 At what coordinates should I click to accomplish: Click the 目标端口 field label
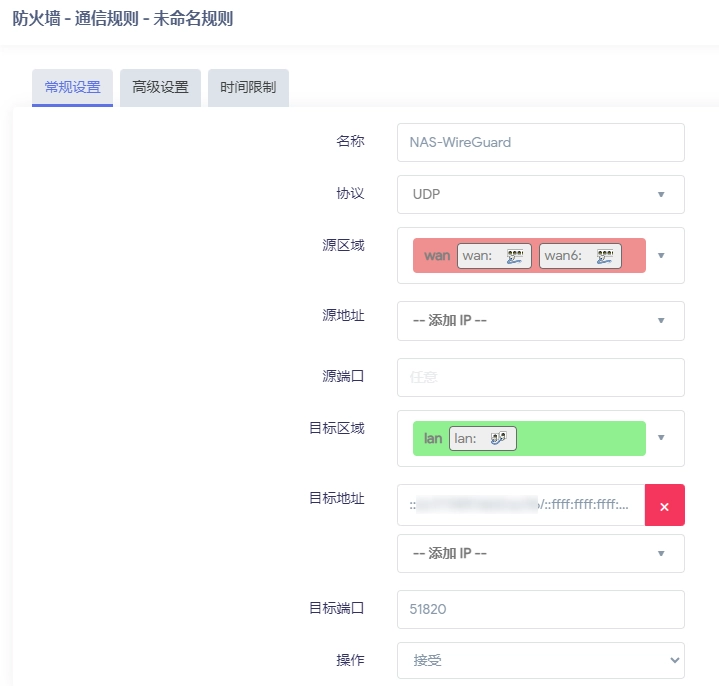[x=337, y=608]
